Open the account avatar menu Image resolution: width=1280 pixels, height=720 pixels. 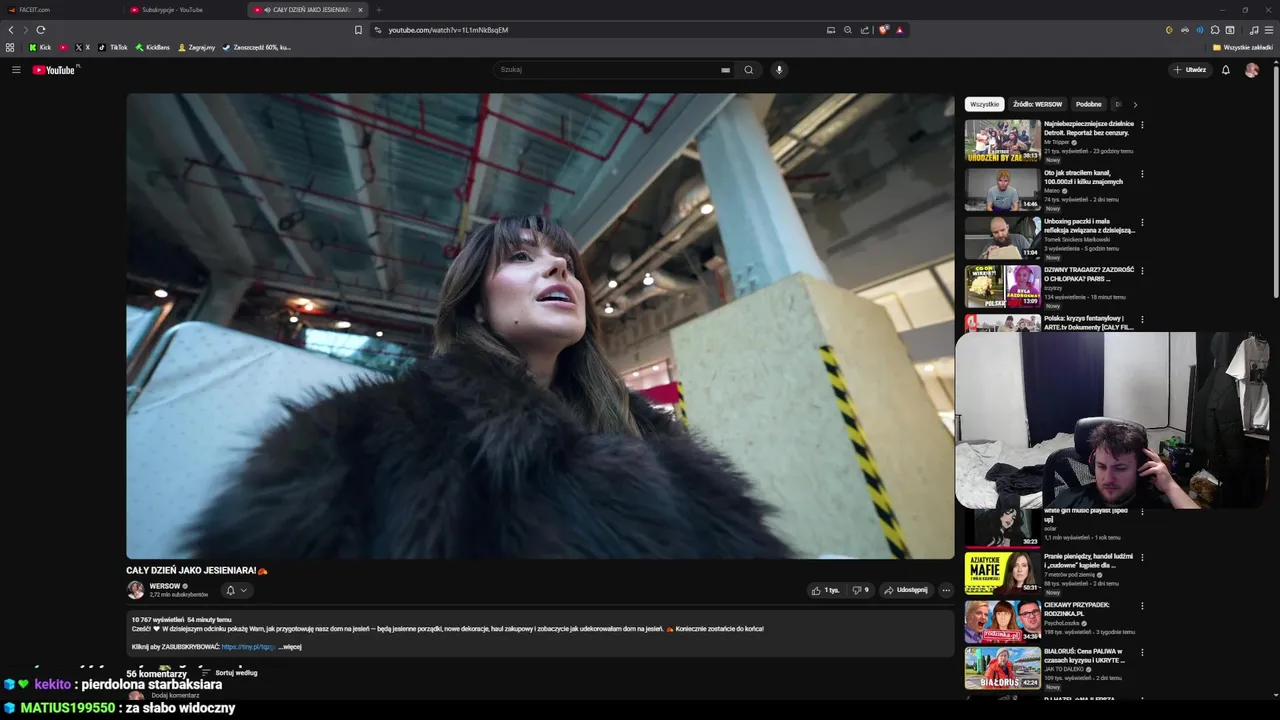pyautogui.click(x=1252, y=70)
